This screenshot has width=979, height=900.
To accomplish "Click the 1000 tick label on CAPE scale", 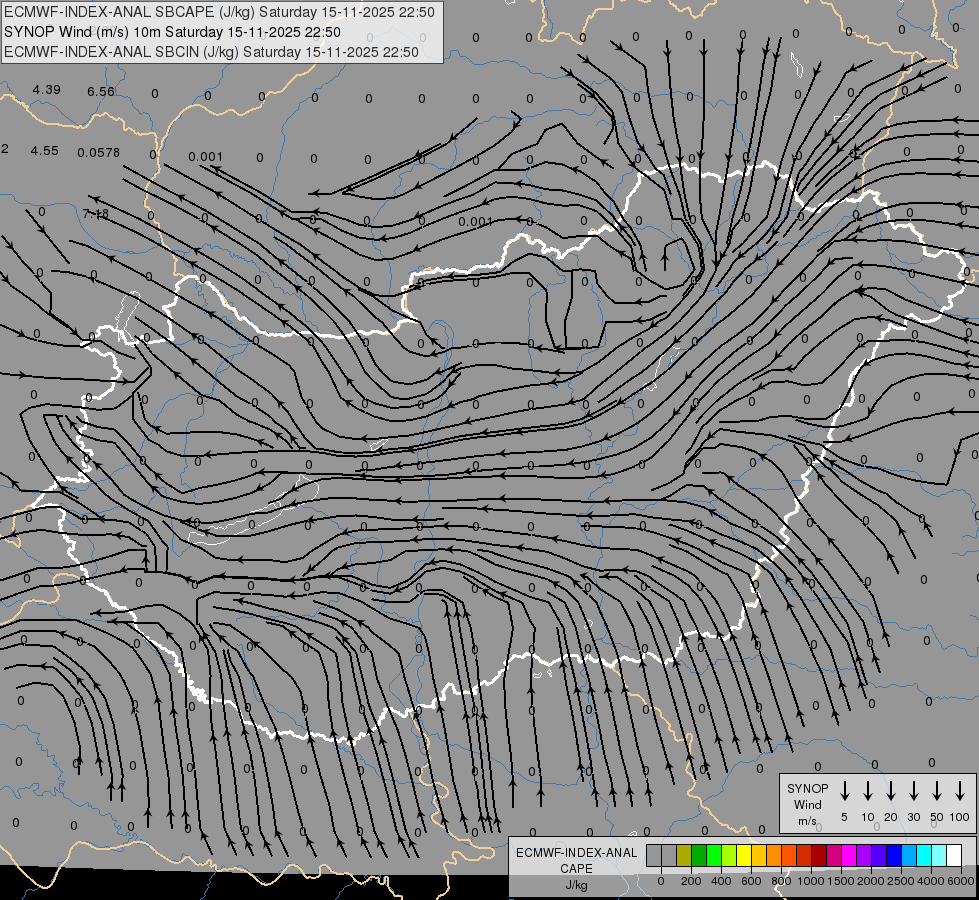I will point(811,881).
